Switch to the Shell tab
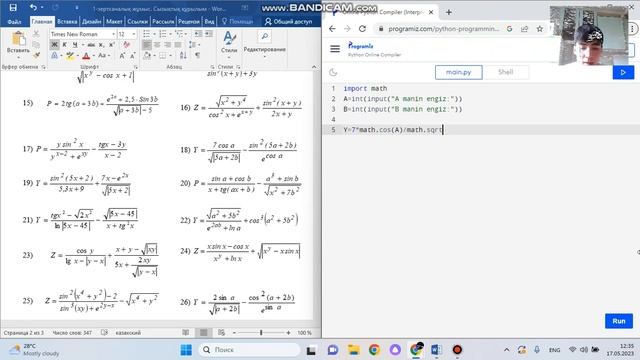The width and height of the screenshot is (640, 360). [505, 72]
